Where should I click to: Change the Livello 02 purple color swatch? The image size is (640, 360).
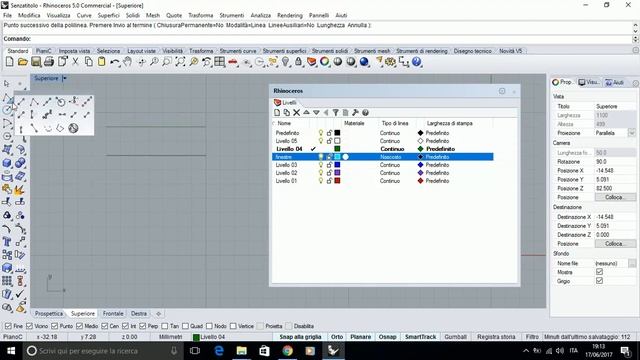[x=337, y=173]
